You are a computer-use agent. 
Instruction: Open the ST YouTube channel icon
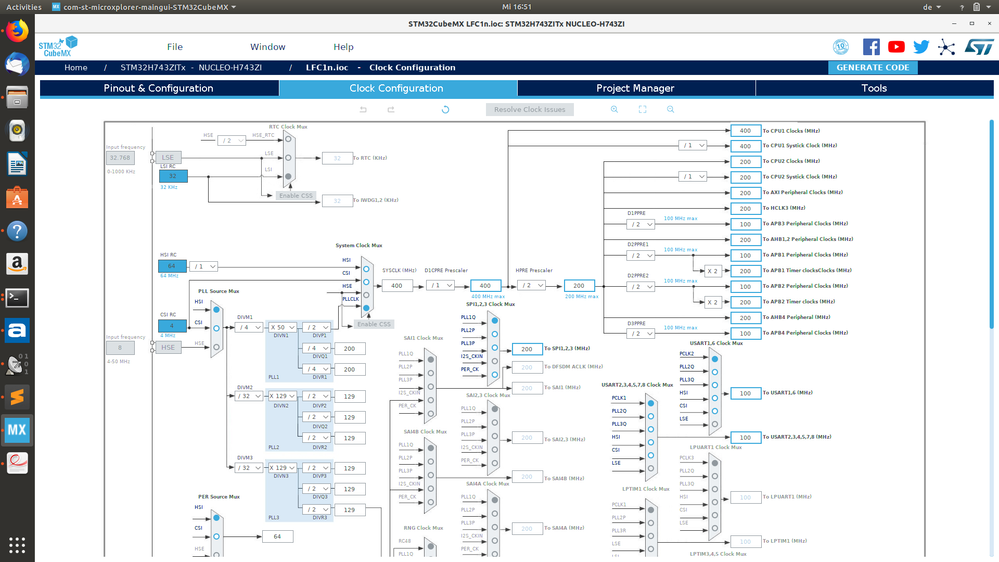pyautogui.click(x=896, y=47)
